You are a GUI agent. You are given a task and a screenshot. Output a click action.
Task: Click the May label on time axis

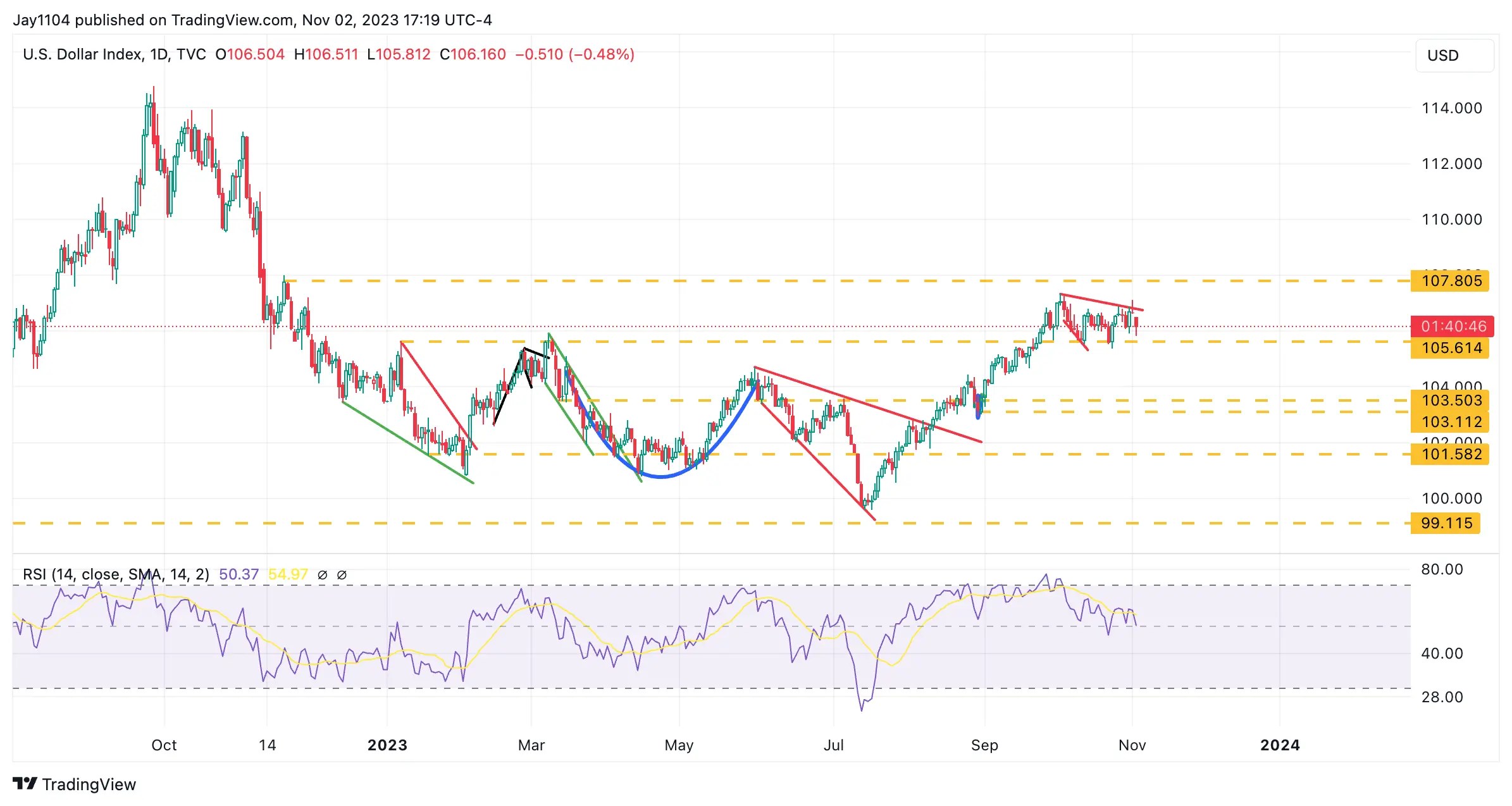(x=679, y=745)
